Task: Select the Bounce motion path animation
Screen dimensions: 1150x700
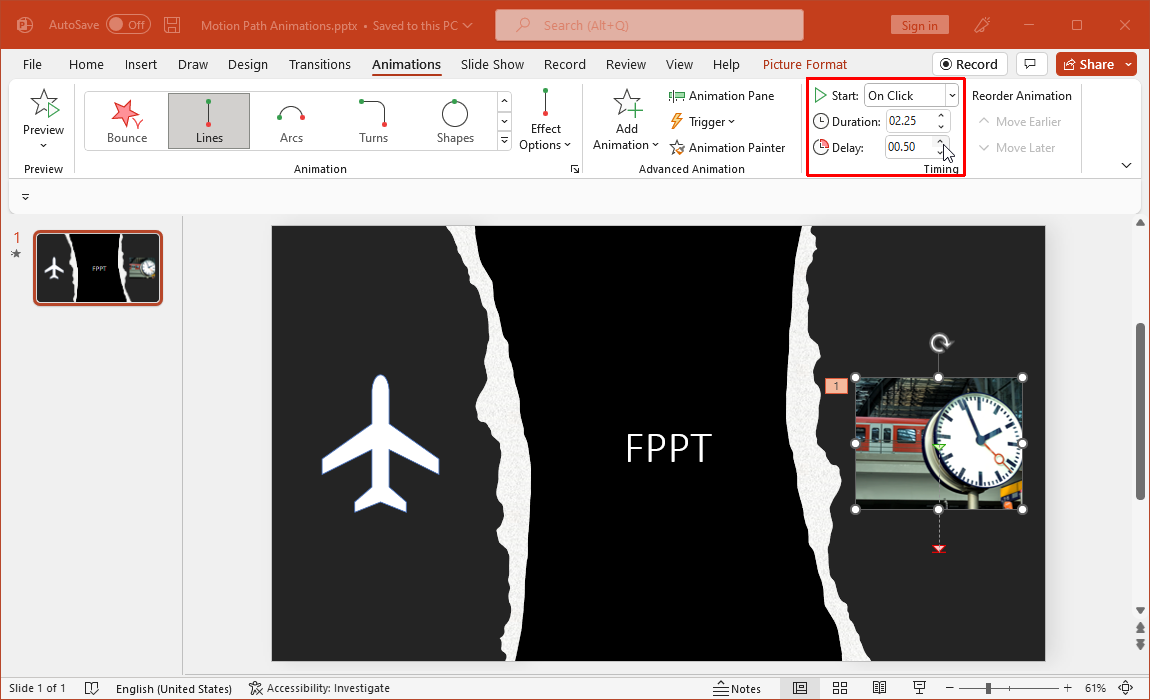Action: [127, 121]
